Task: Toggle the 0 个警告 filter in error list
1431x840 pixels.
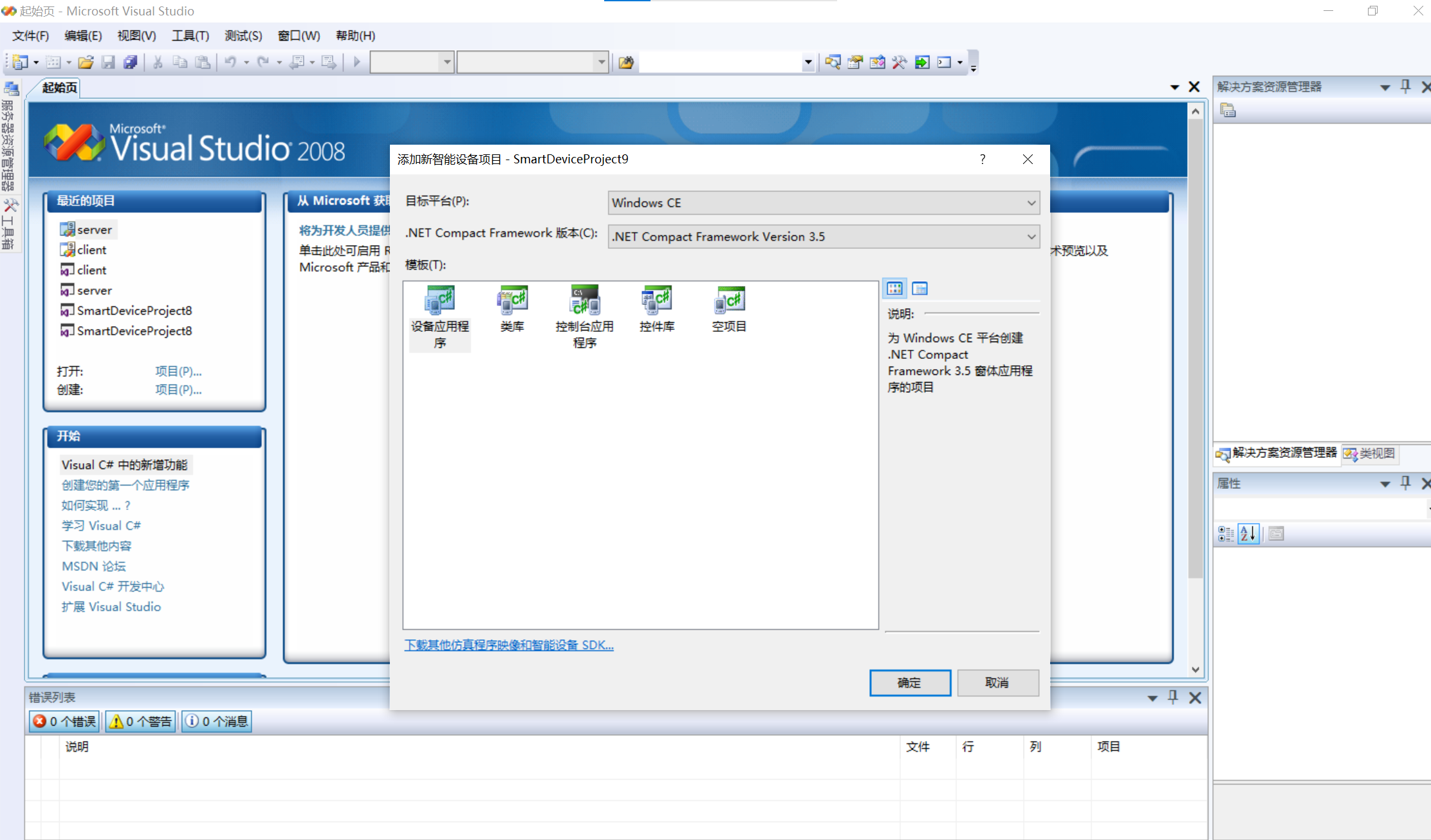Action: coord(140,721)
